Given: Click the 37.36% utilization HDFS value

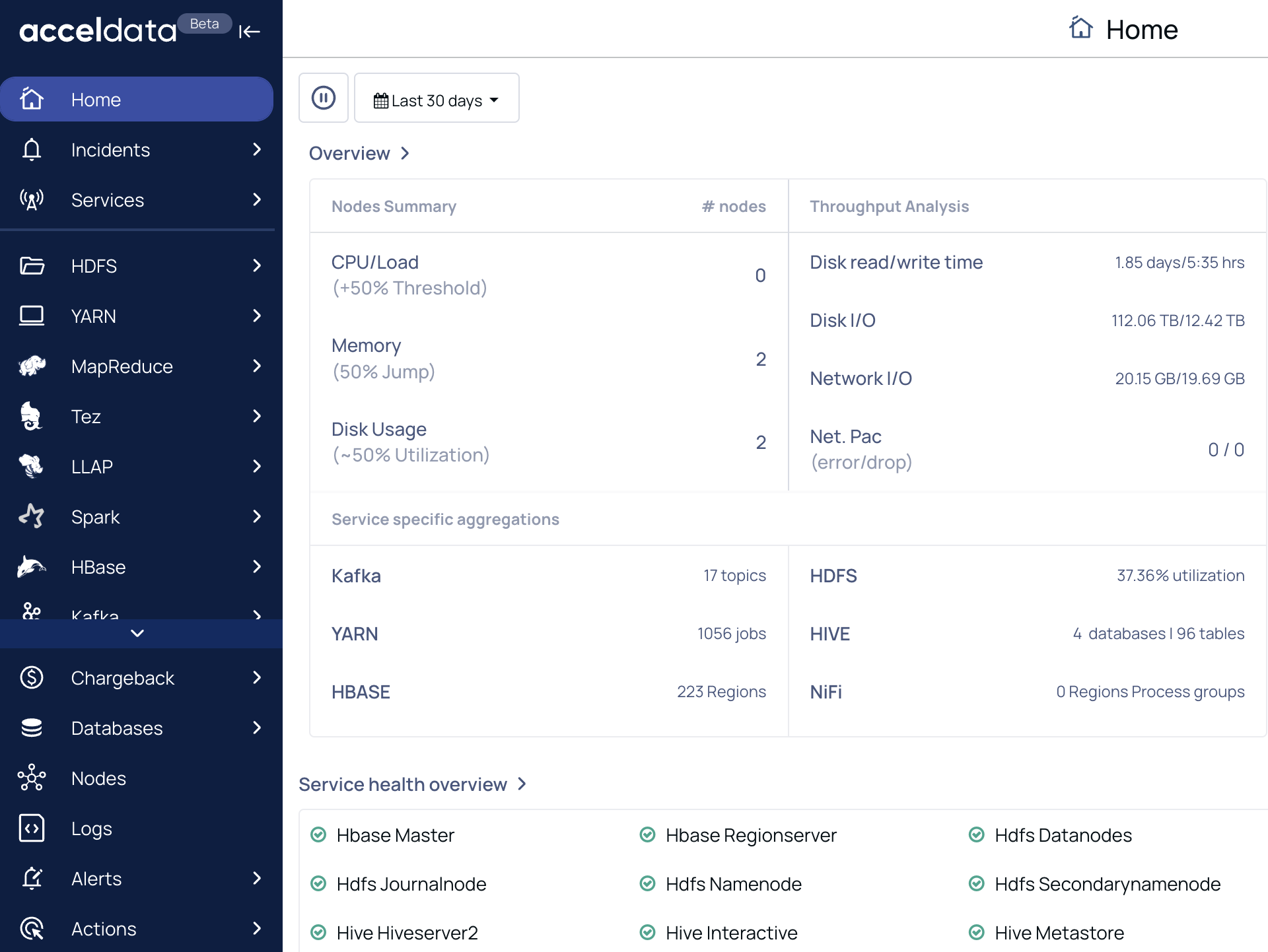Looking at the screenshot, I should click(x=1181, y=576).
